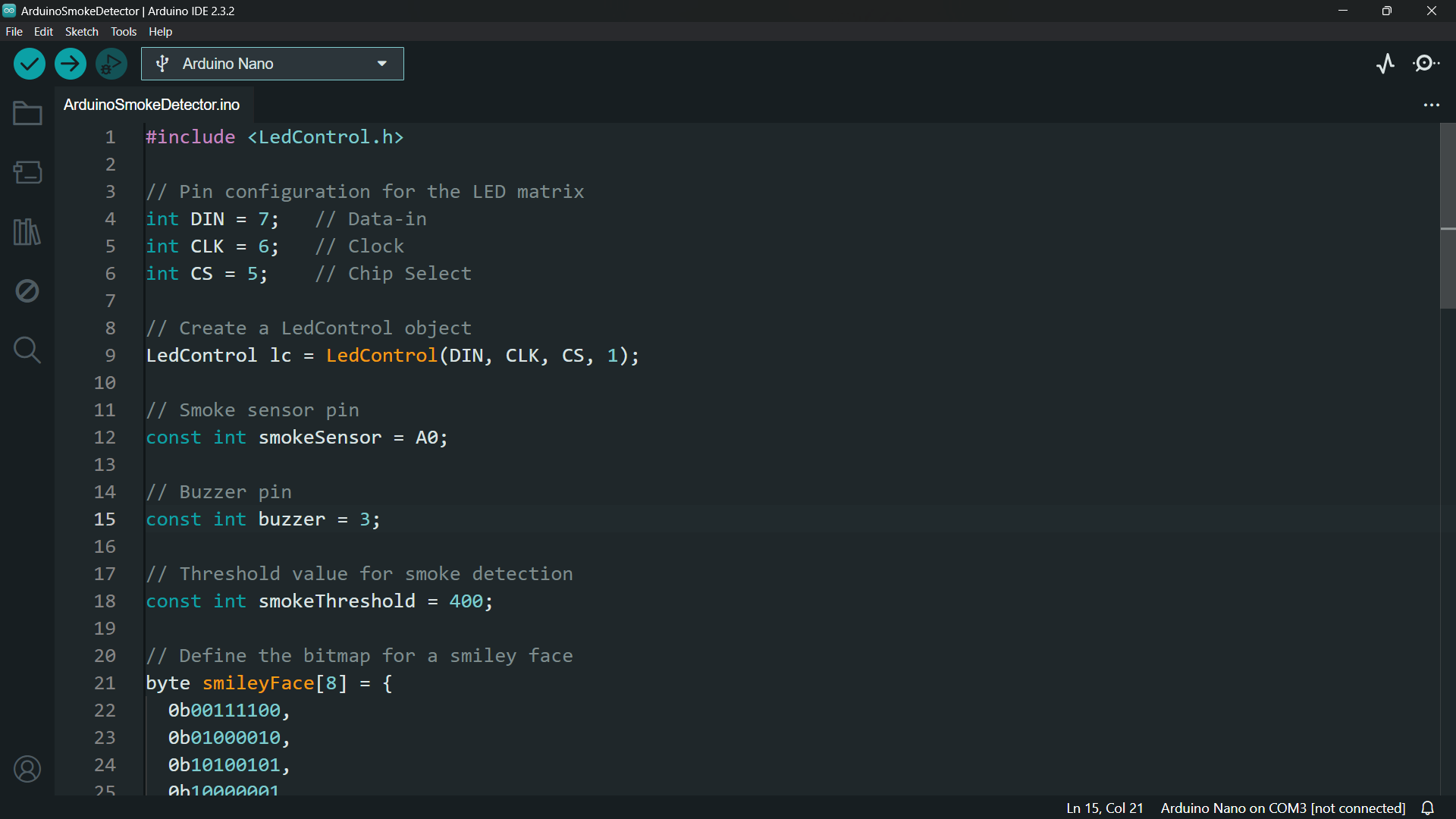
Task: Click the 'Pin configuration for the LED matrix' comment
Action: [x=365, y=192]
